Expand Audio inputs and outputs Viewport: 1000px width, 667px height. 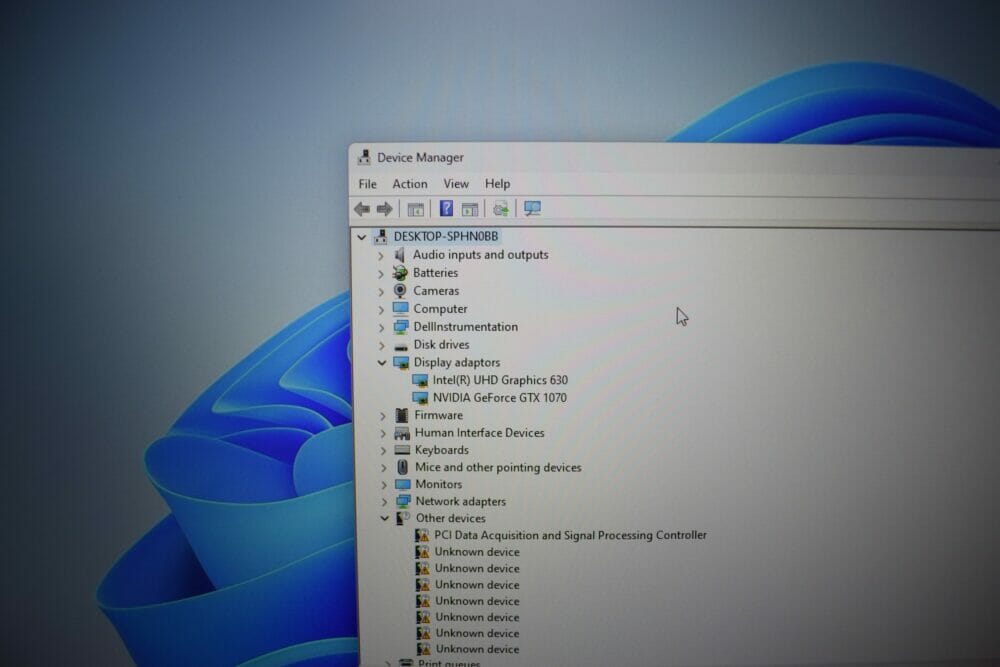(381, 256)
